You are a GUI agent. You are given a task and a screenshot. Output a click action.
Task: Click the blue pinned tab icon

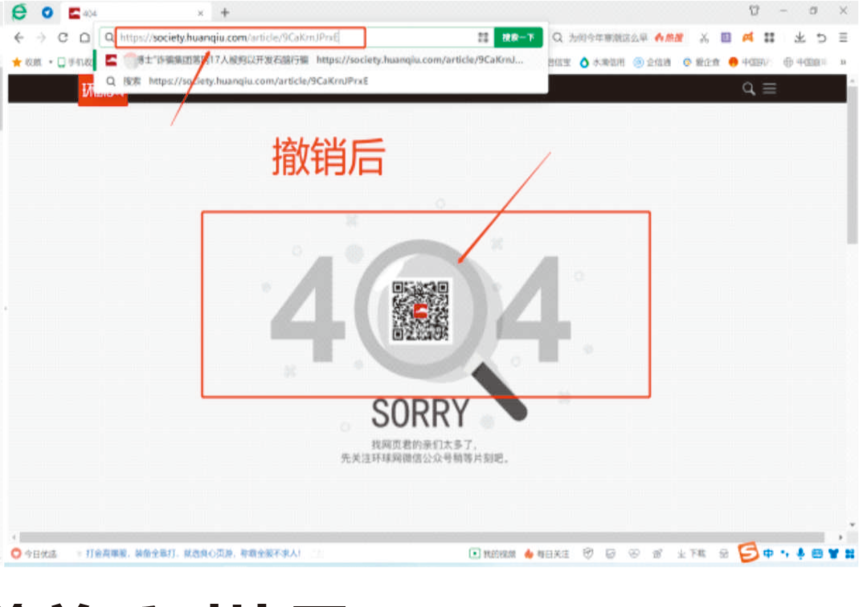click(x=48, y=12)
